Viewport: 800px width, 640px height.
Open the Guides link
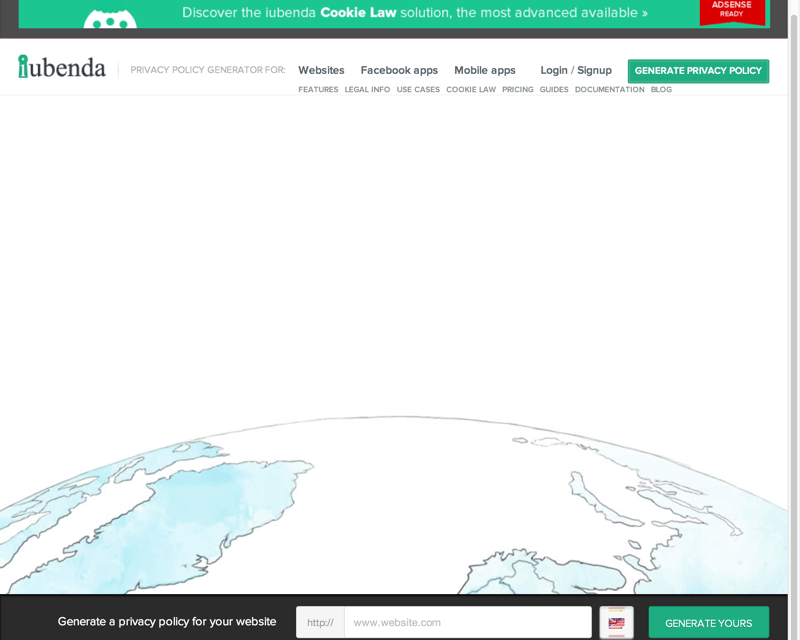click(x=554, y=89)
